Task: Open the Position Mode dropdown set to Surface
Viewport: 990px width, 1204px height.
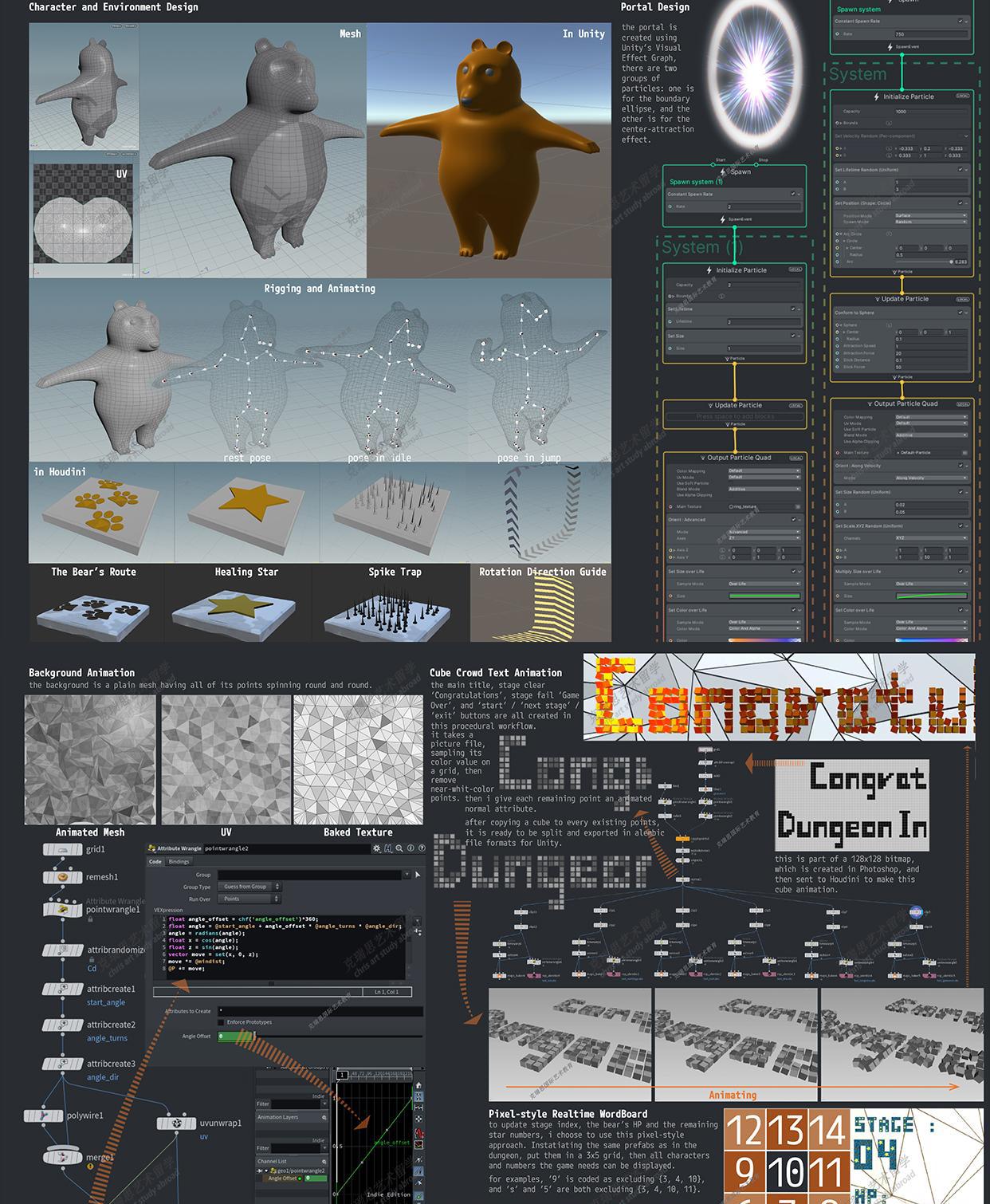Action: coord(931,215)
